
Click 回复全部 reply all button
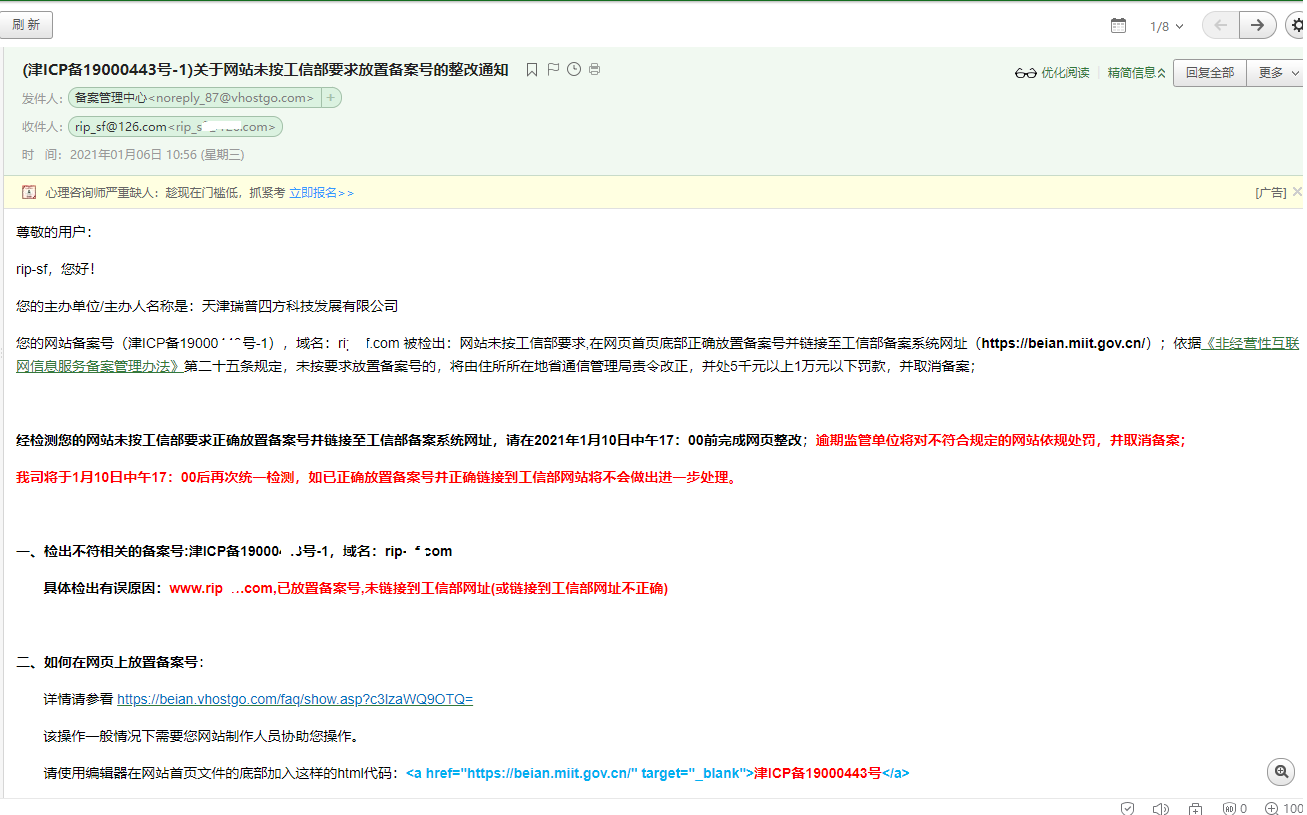tap(1209, 73)
